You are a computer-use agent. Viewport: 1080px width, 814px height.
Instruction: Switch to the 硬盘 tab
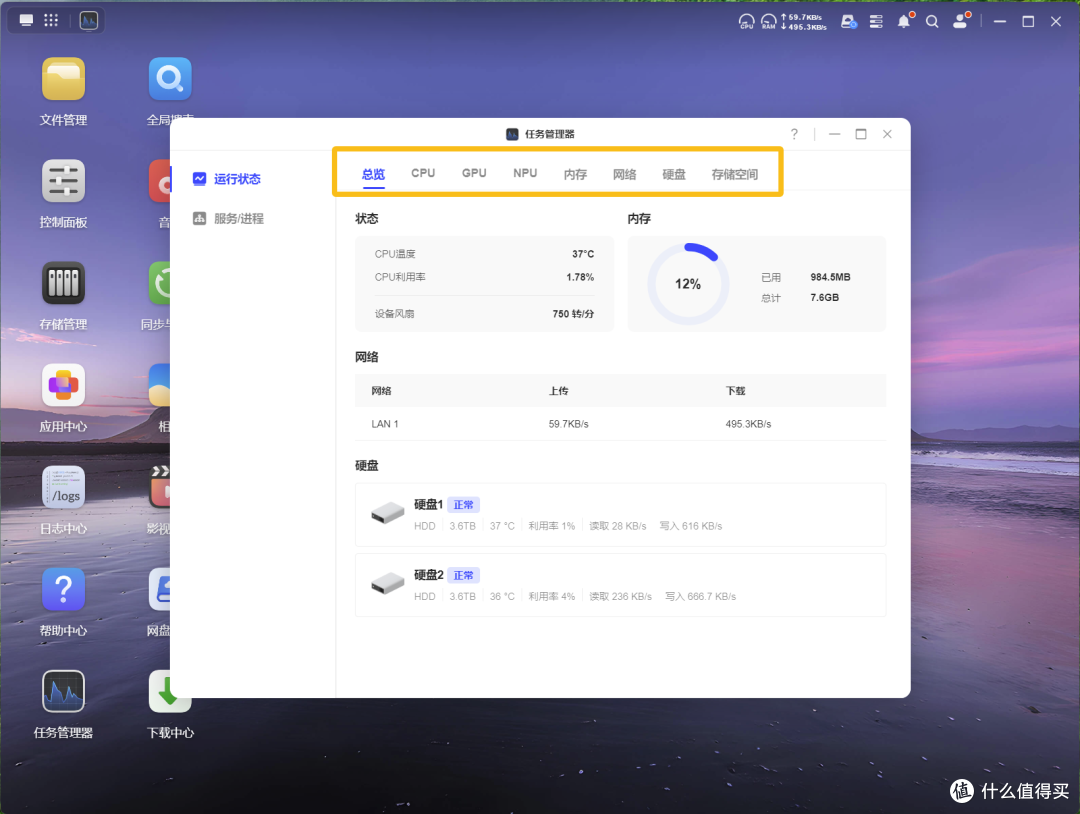pyautogui.click(x=674, y=174)
